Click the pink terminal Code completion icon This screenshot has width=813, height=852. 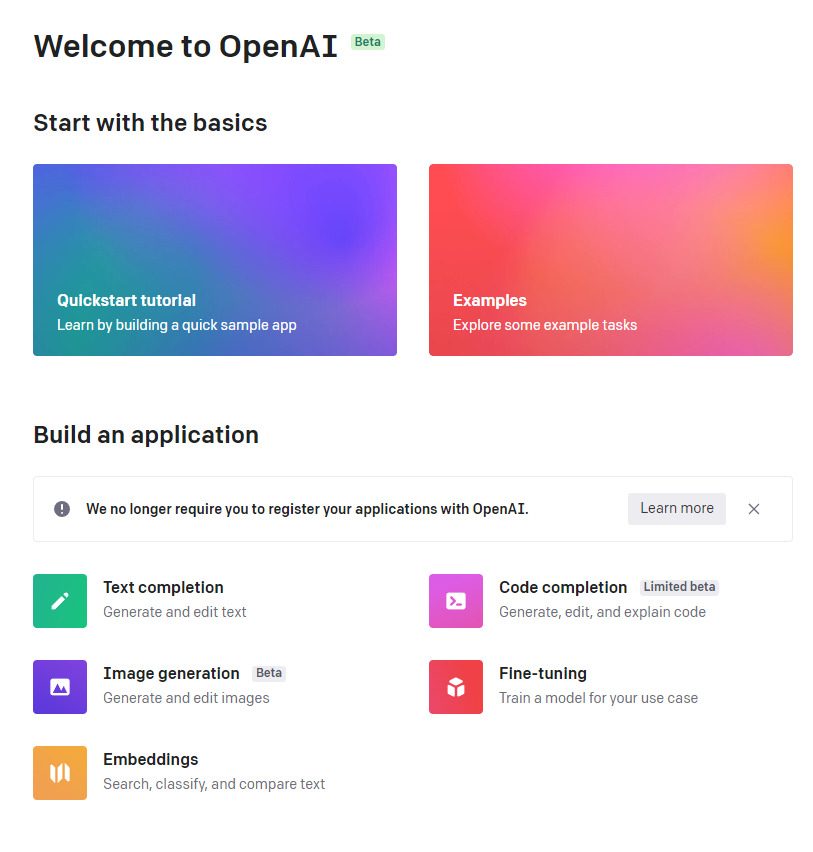click(455, 600)
